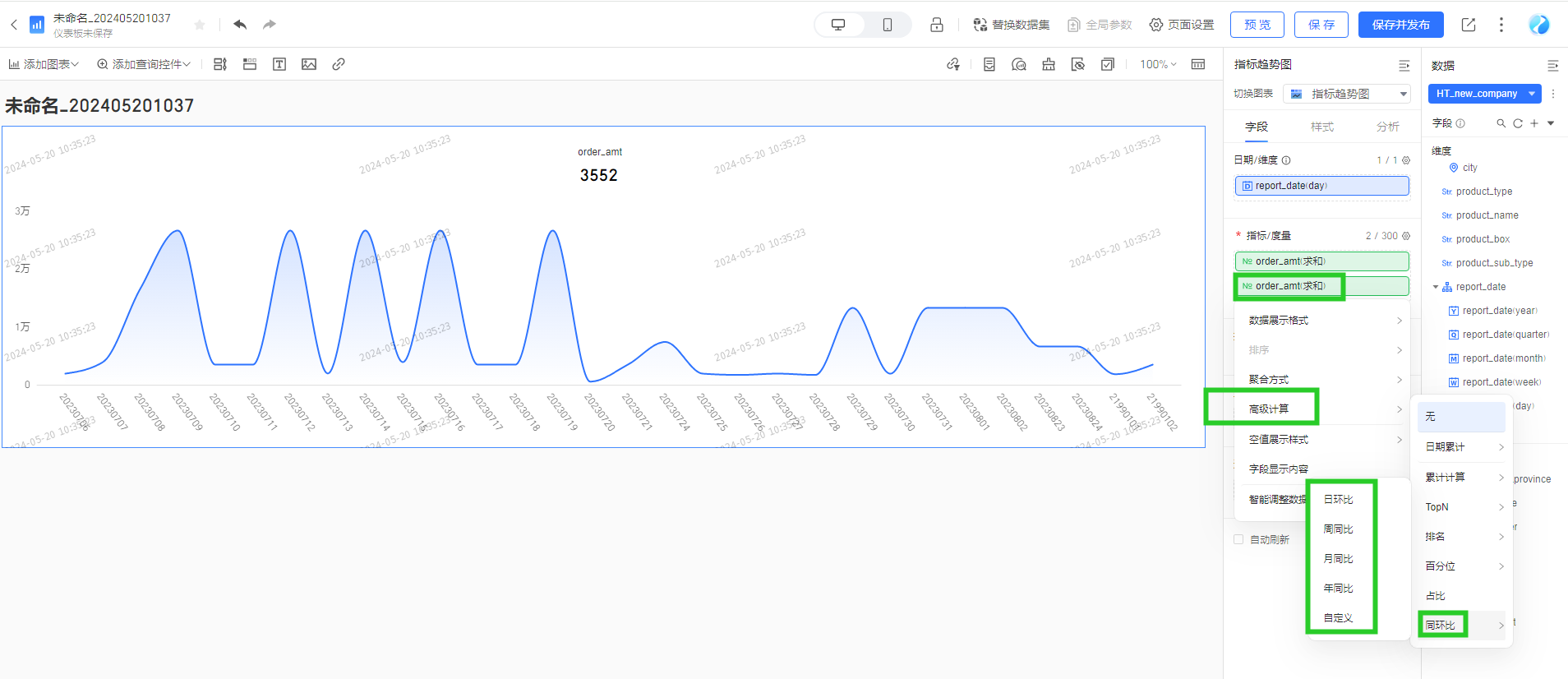The height and width of the screenshot is (679, 1568).
Task: Click the lock icon in top bar
Action: [936, 25]
